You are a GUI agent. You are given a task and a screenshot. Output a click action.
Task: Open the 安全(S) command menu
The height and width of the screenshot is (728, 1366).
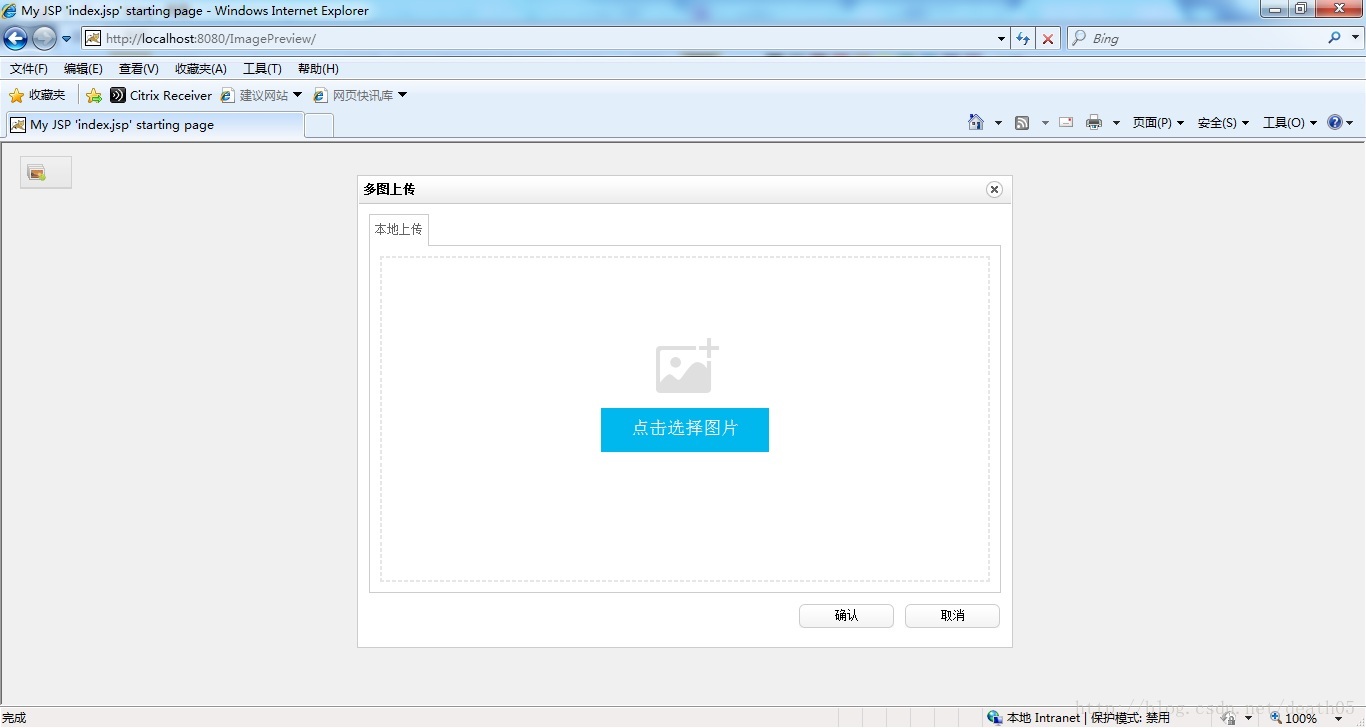click(1223, 123)
